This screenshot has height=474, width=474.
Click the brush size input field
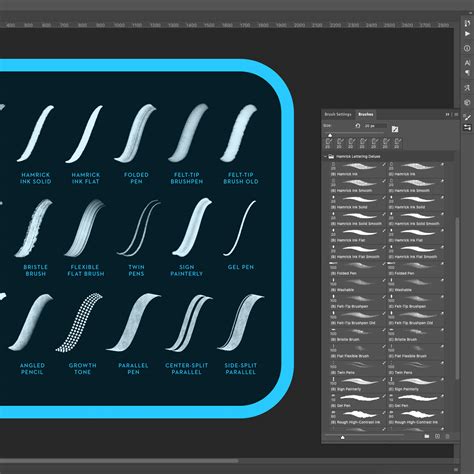[x=375, y=126]
